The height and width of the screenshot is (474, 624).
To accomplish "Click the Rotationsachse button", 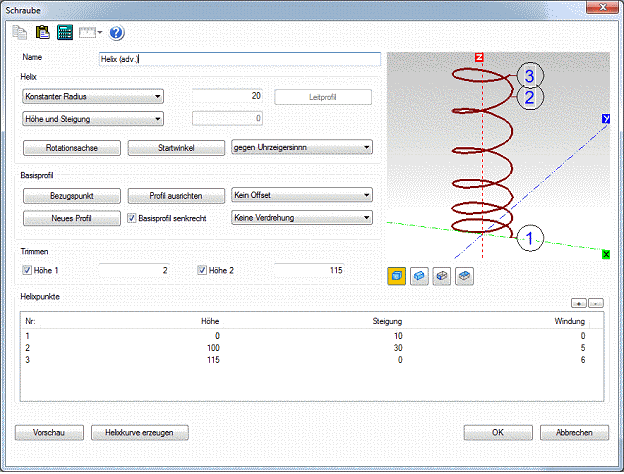I will (x=72, y=148).
